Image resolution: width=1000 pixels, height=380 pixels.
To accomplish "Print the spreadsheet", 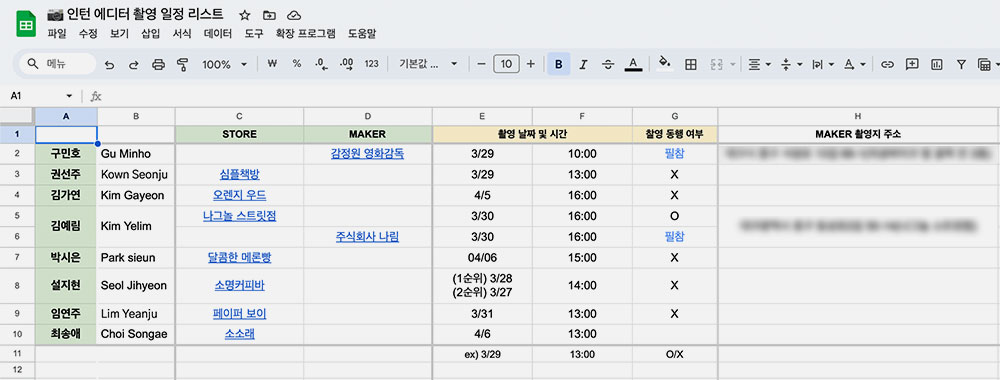I will pos(158,64).
